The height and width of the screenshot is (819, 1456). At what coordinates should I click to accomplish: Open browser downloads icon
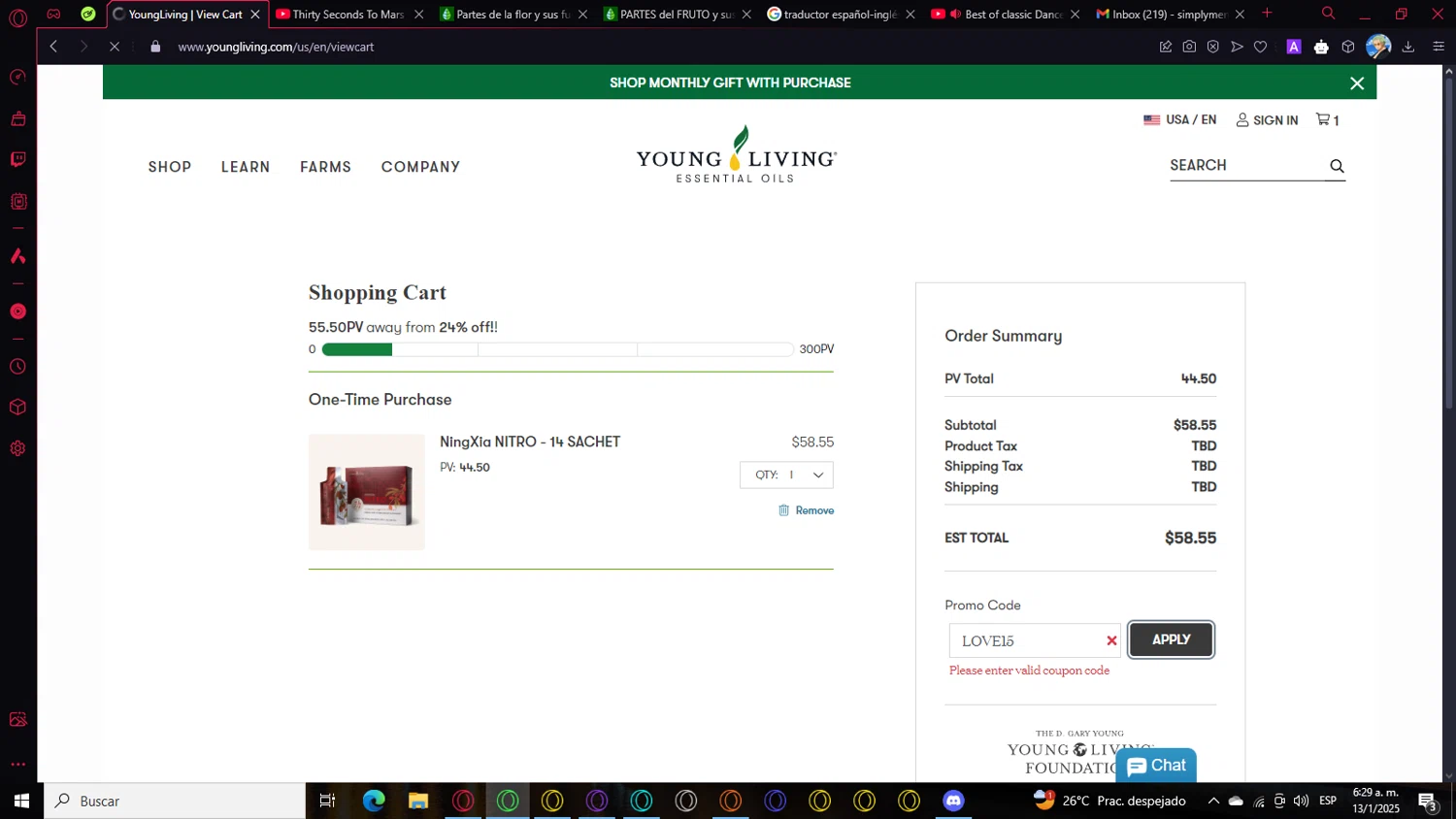tap(1408, 47)
